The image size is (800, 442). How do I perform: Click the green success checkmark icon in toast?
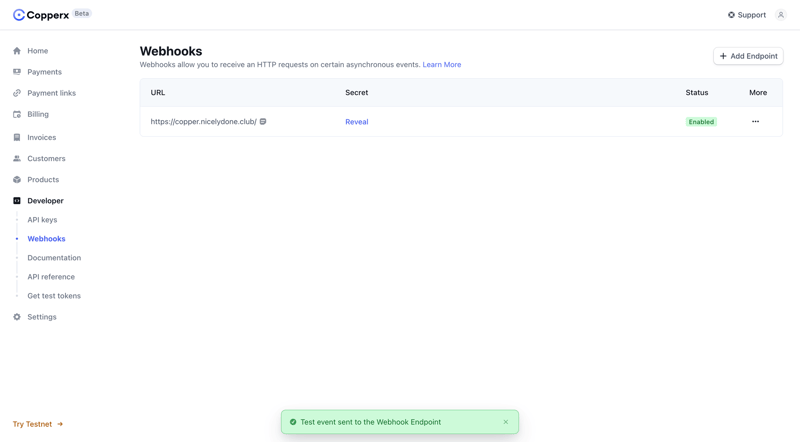point(293,422)
